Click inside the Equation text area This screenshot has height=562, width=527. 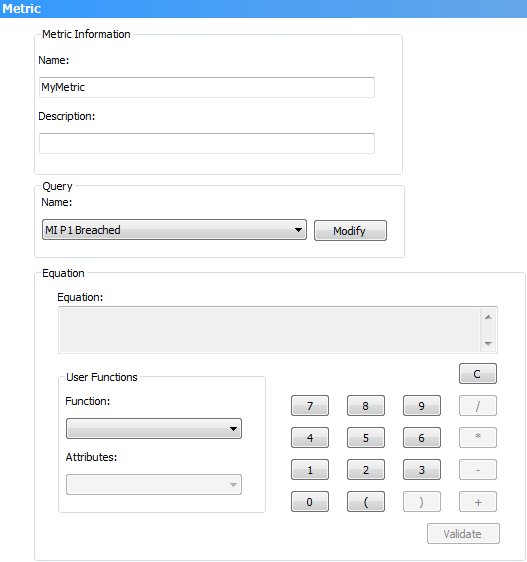coord(270,330)
